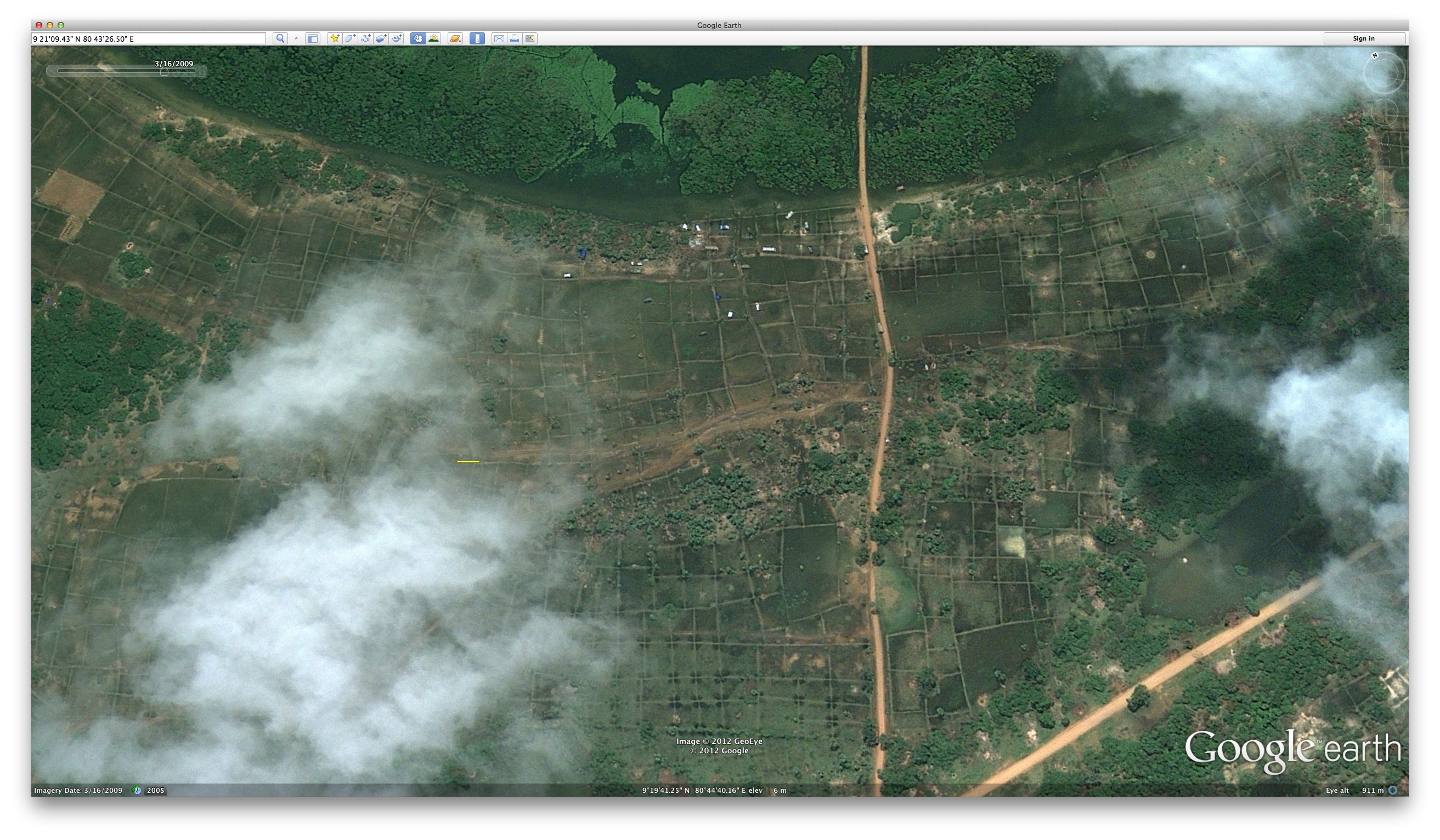Select the Add Path tool
The height and width of the screenshot is (840, 1440).
pos(367,38)
